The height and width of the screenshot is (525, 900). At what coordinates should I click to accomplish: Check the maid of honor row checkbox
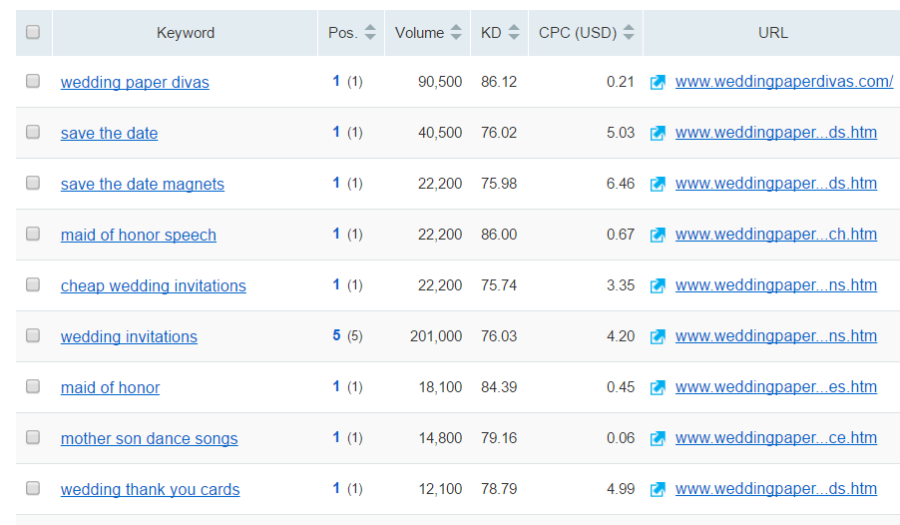33,386
